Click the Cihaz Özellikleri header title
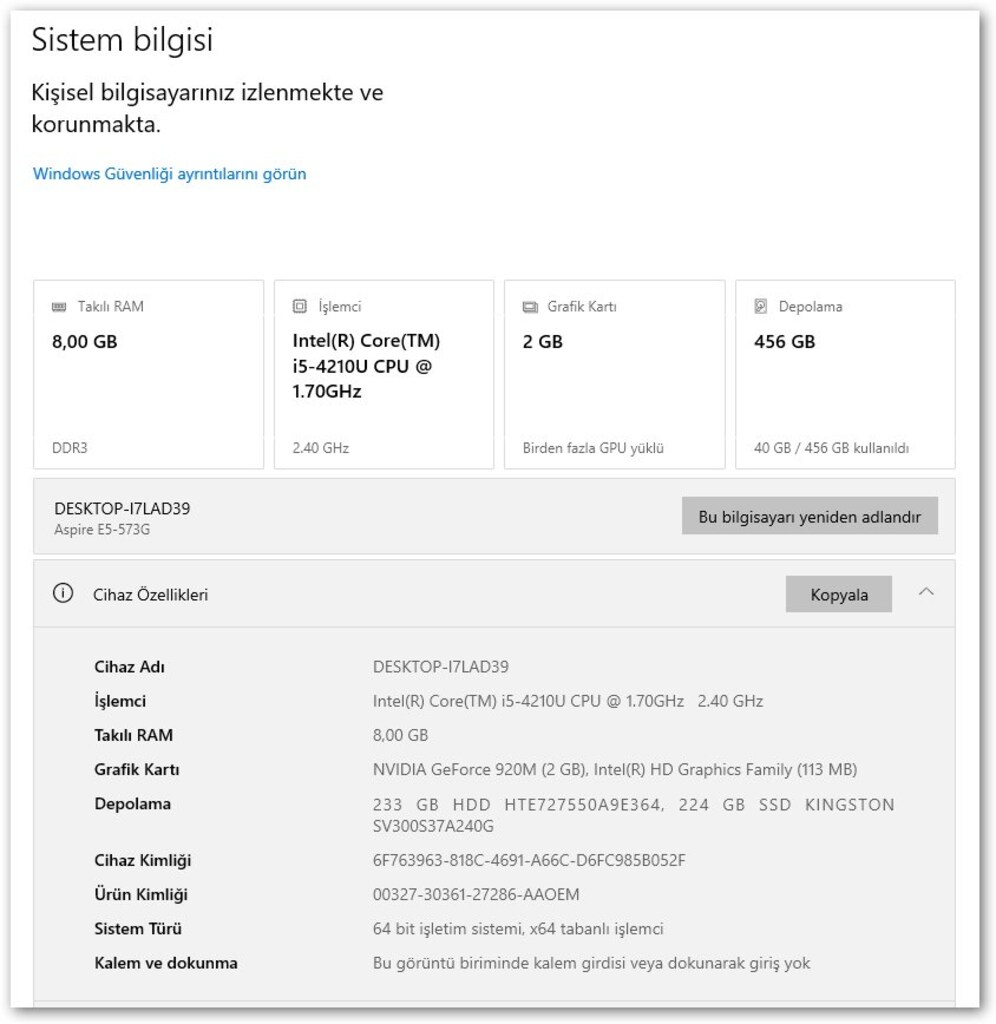The width and height of the screenshot is (996, 1024). pos(150,595)
